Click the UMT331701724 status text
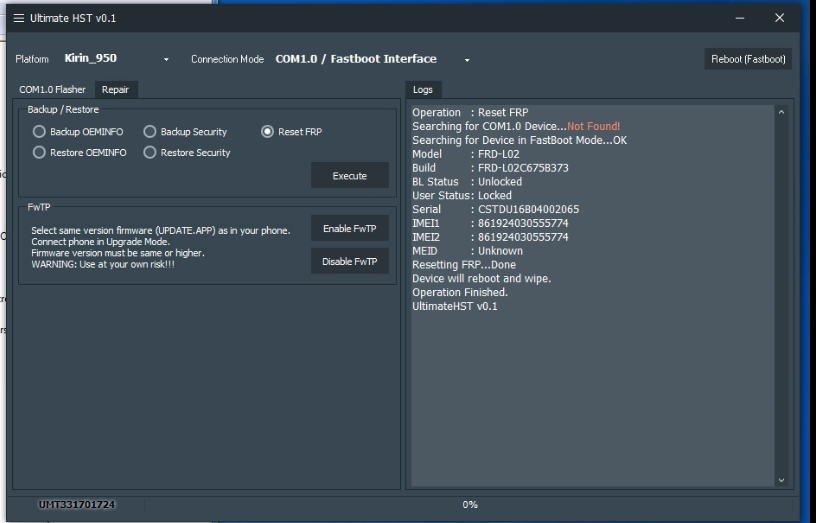 pyautogui.click(x=77, y=504)
